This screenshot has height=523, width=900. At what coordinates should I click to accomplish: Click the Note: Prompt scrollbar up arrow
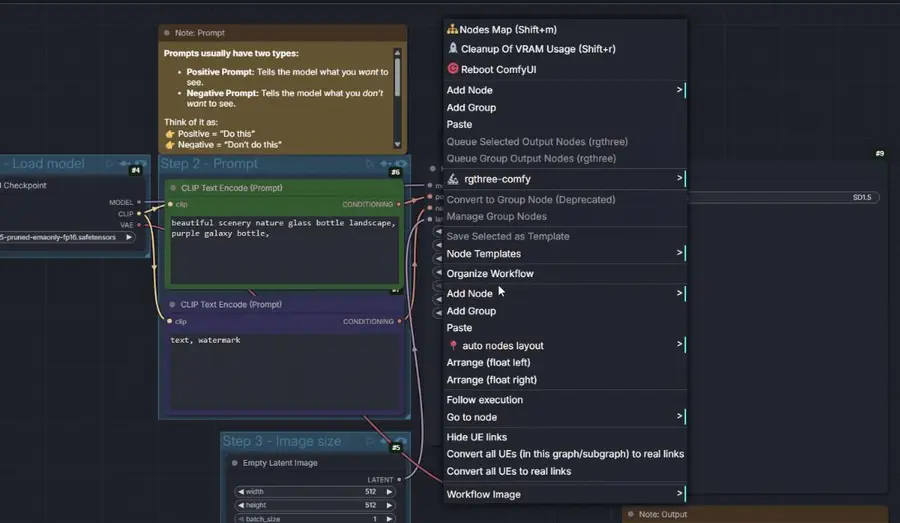(x=397, y=53)
